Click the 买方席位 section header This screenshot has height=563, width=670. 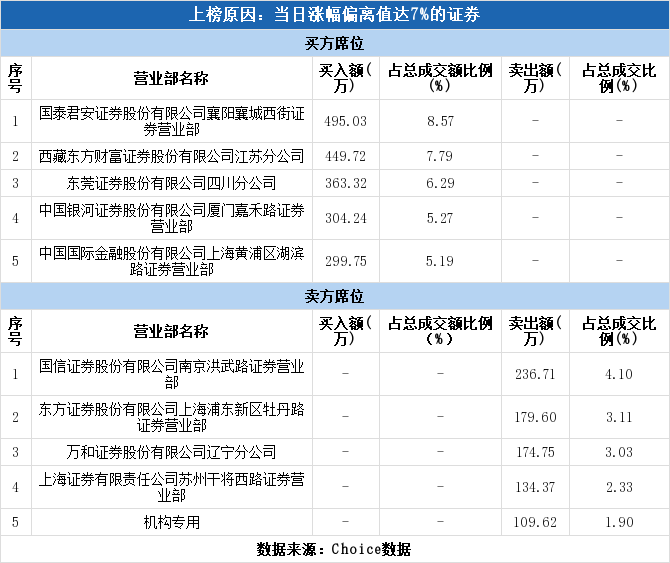tap(335, 43)
